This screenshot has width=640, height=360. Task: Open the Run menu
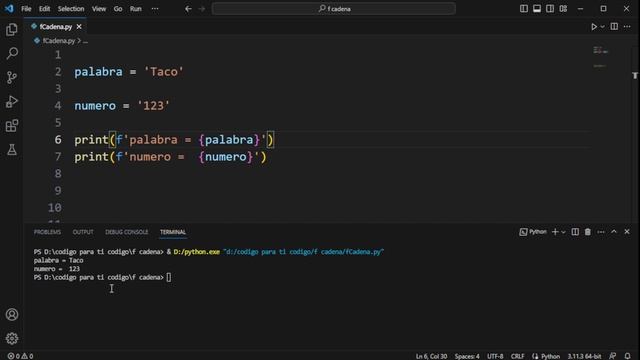(x=136, y=9)
